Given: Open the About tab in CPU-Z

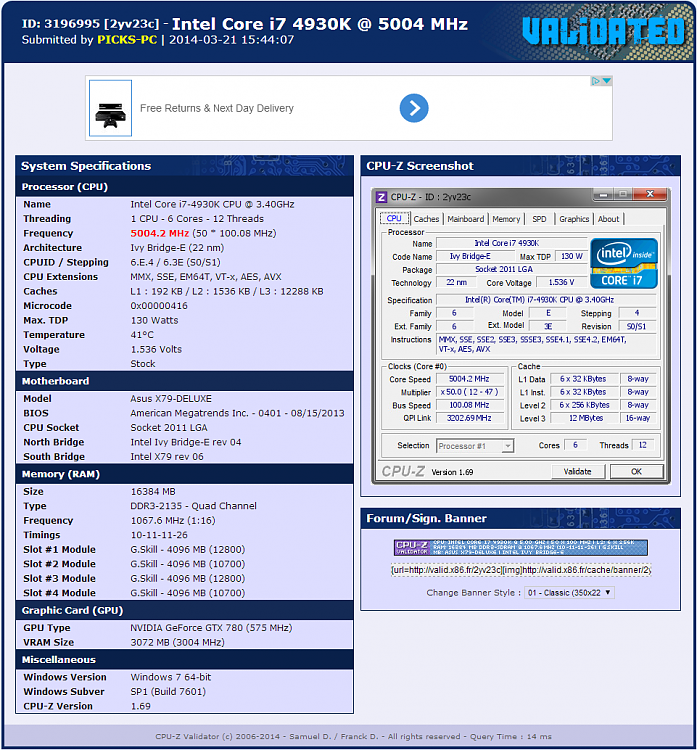Looking at the screenshot, I should pyautogui.click(x=608, y=219).
